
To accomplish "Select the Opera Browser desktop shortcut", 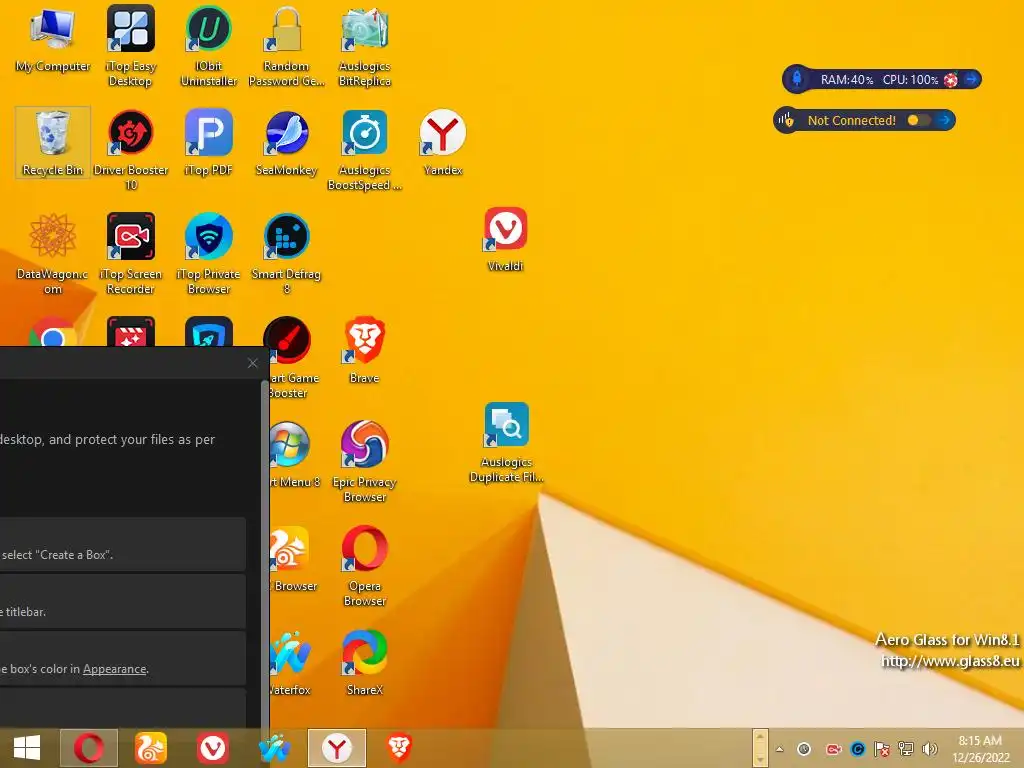I will coord(364,566).
